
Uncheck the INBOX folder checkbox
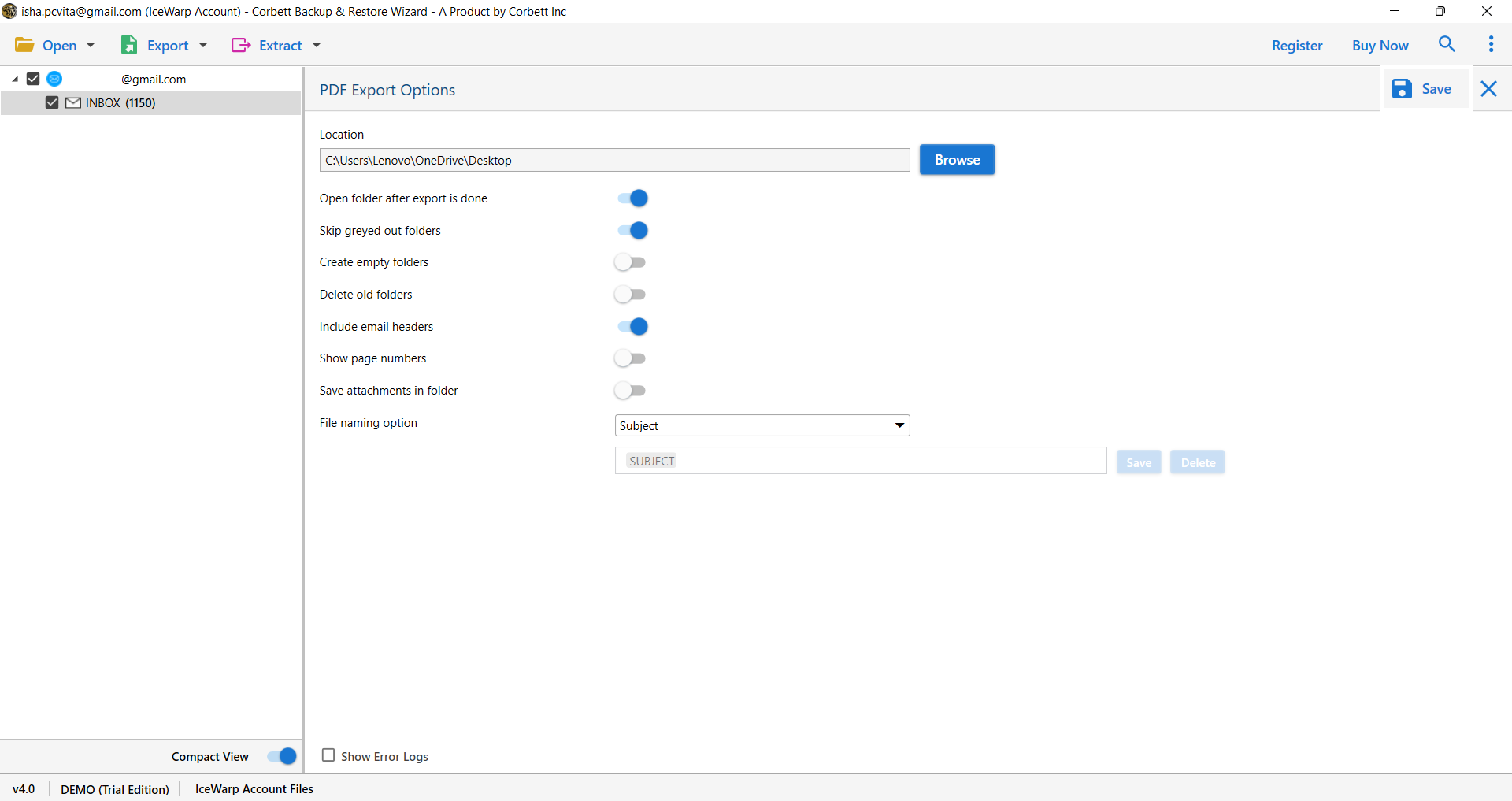coord(52,102)
